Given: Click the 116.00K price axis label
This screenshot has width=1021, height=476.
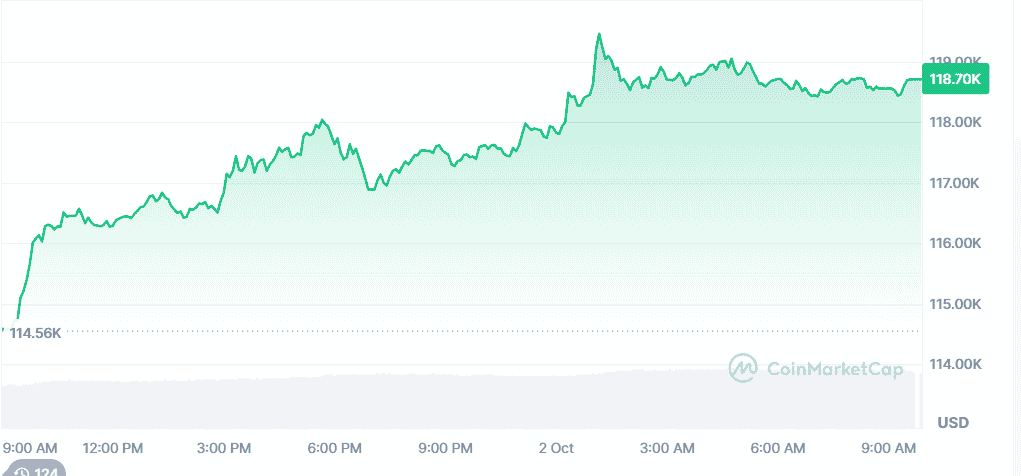Looking at the screenshot, I should [956, 244].
